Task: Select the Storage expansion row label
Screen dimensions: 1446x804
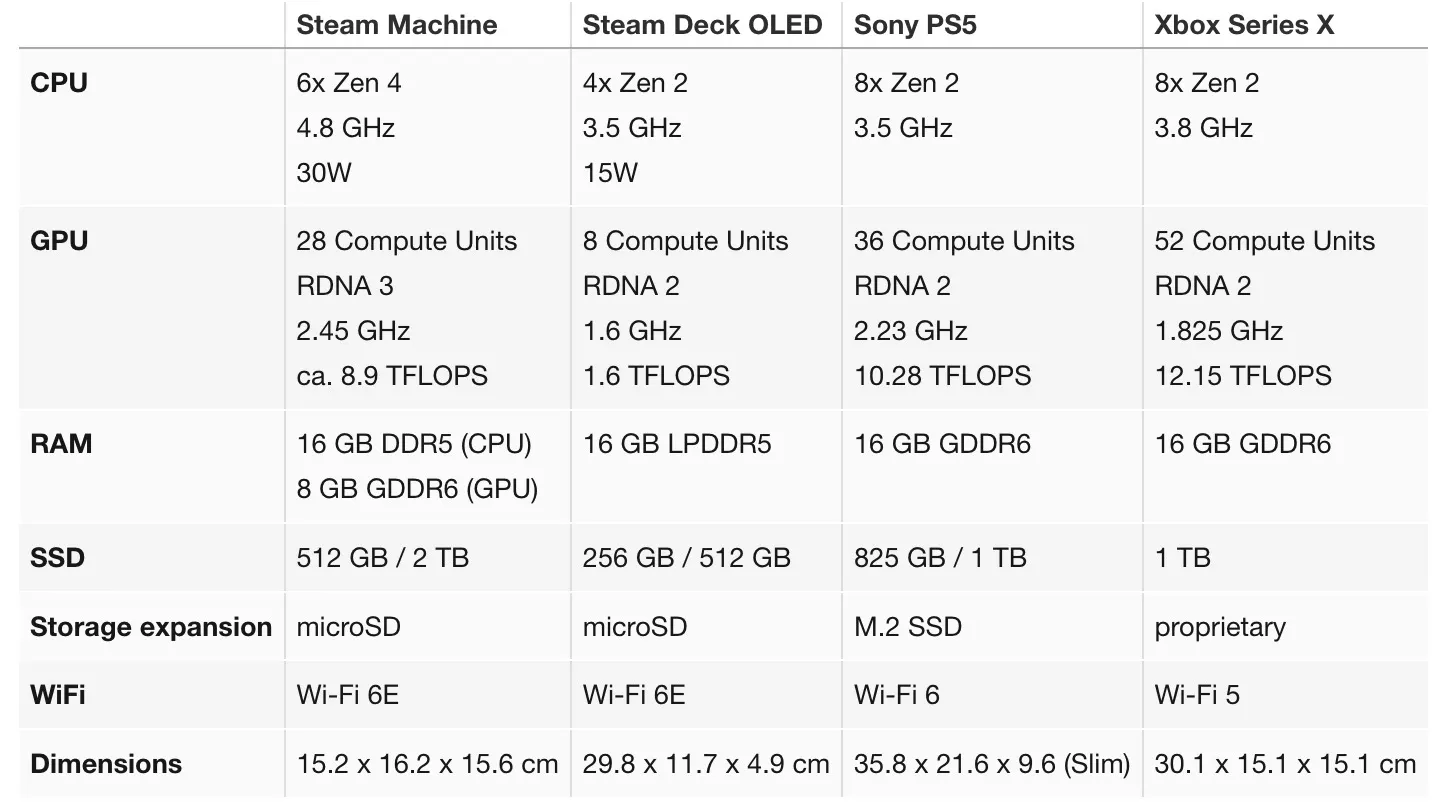Action: point(151,627)
